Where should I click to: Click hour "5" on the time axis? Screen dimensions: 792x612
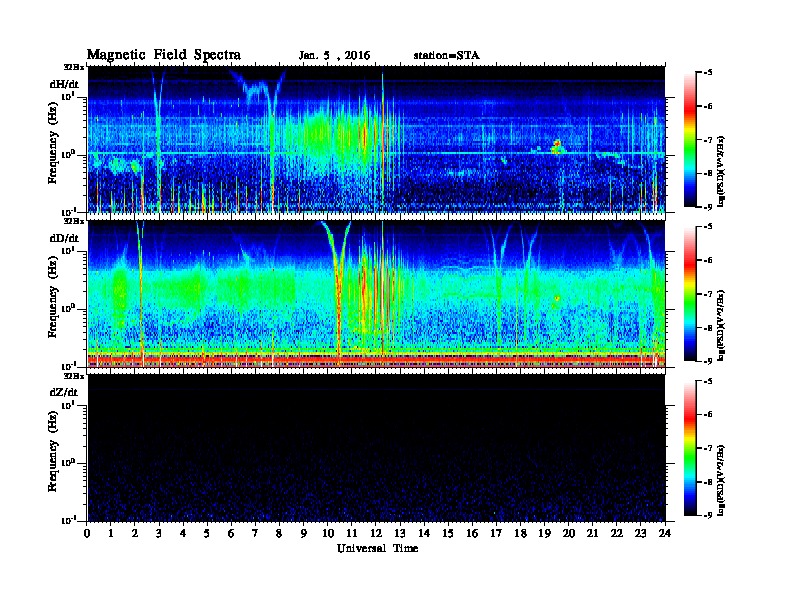(x=207, y=533)
